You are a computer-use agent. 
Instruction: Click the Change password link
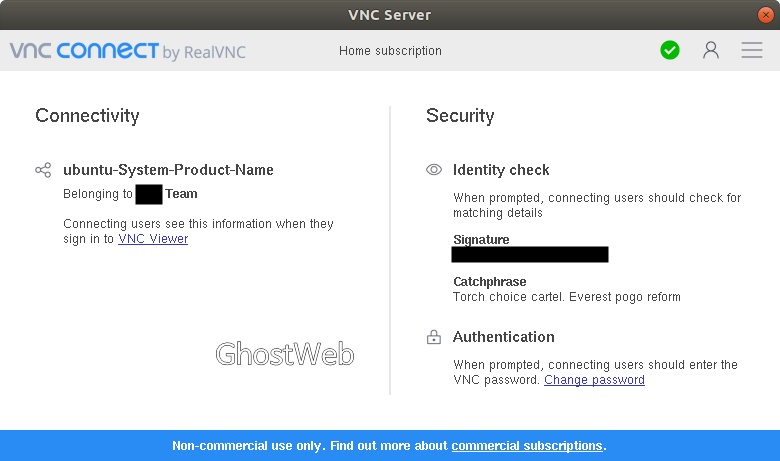pyautogui.click(x=594, y=380)
